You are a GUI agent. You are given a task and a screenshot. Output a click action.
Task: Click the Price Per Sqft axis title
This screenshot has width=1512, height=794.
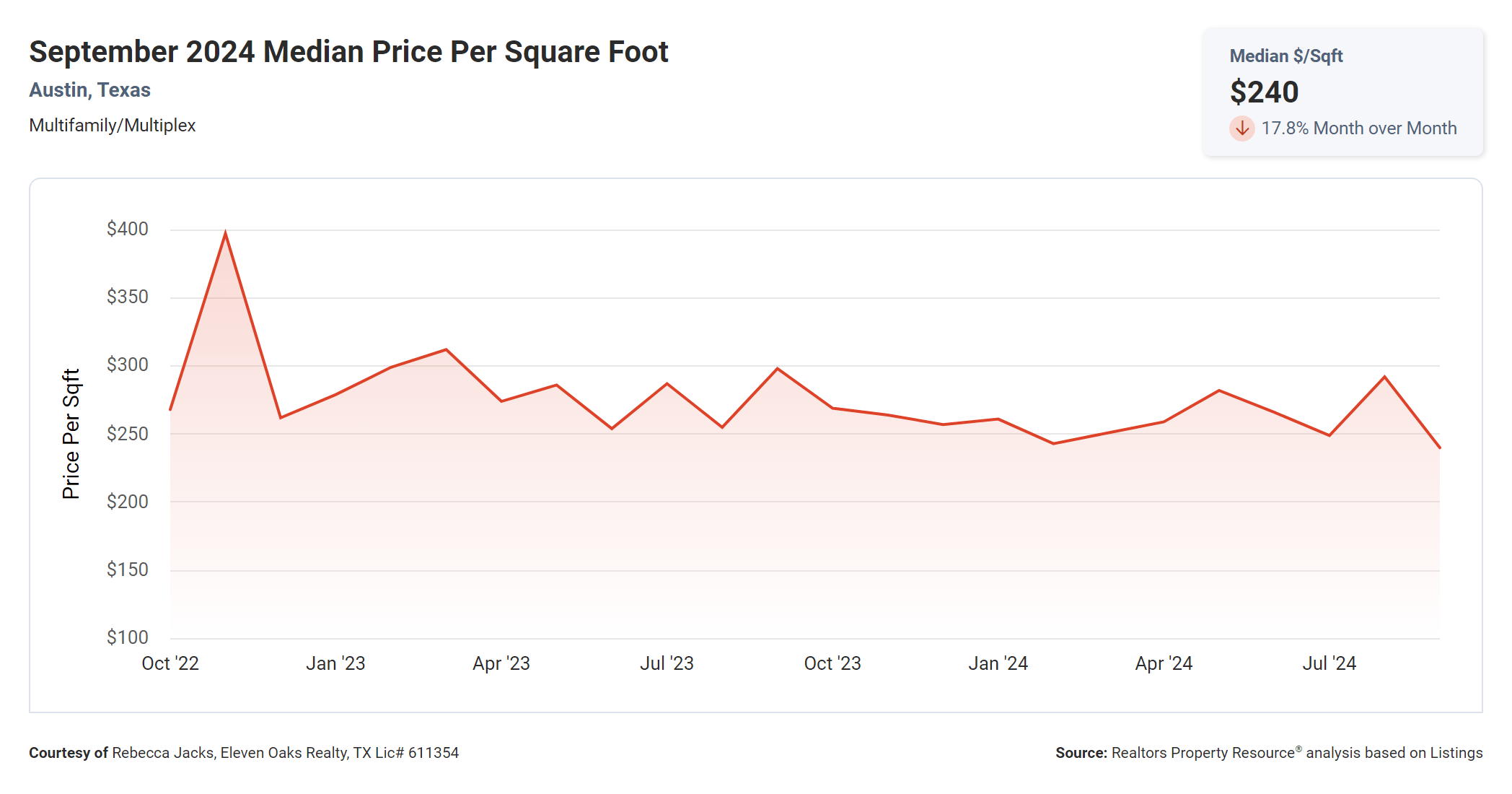(x=71, y=434)
